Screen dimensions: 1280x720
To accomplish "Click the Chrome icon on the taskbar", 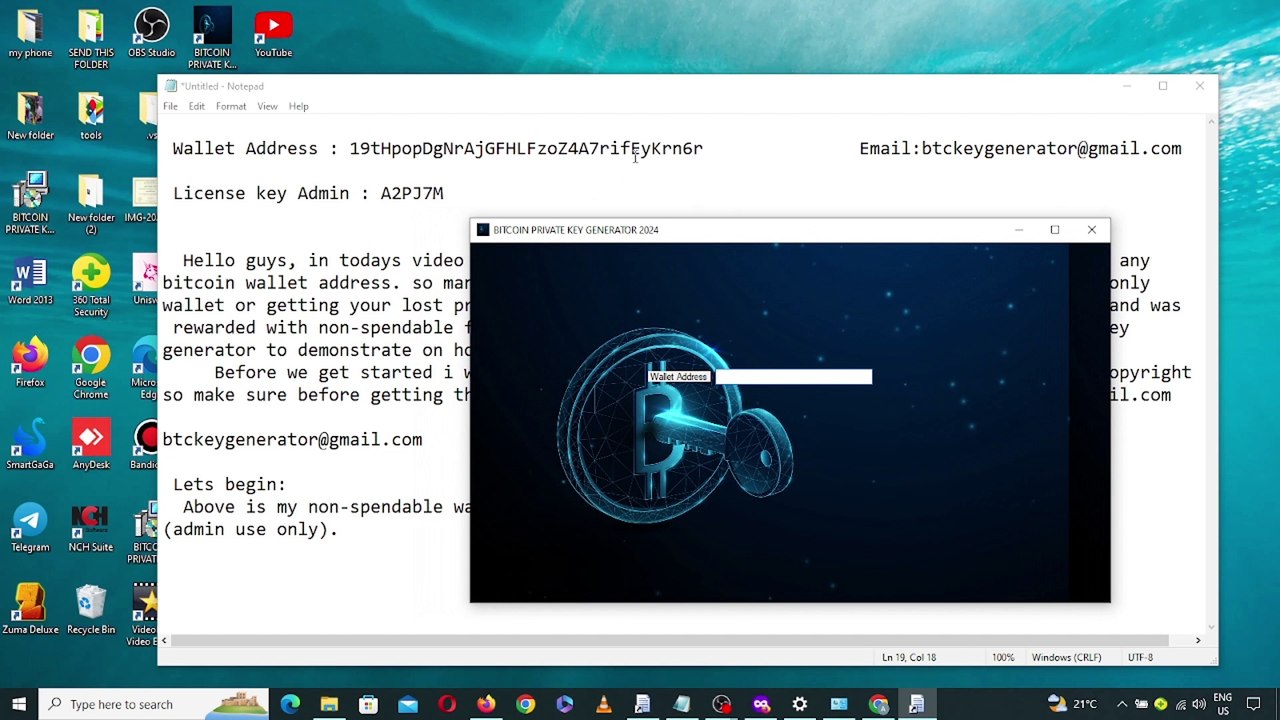I will 525,704.
